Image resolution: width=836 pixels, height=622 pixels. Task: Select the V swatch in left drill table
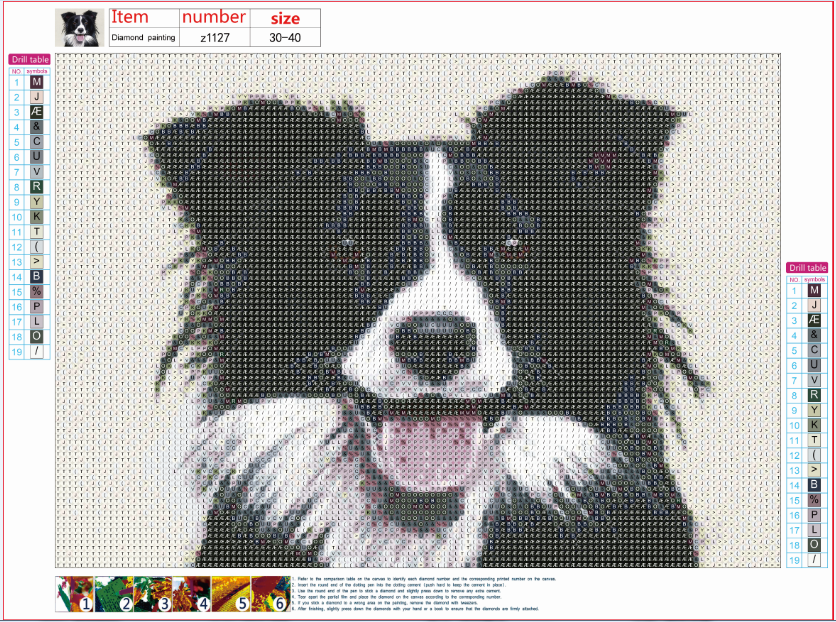[36, 172]
